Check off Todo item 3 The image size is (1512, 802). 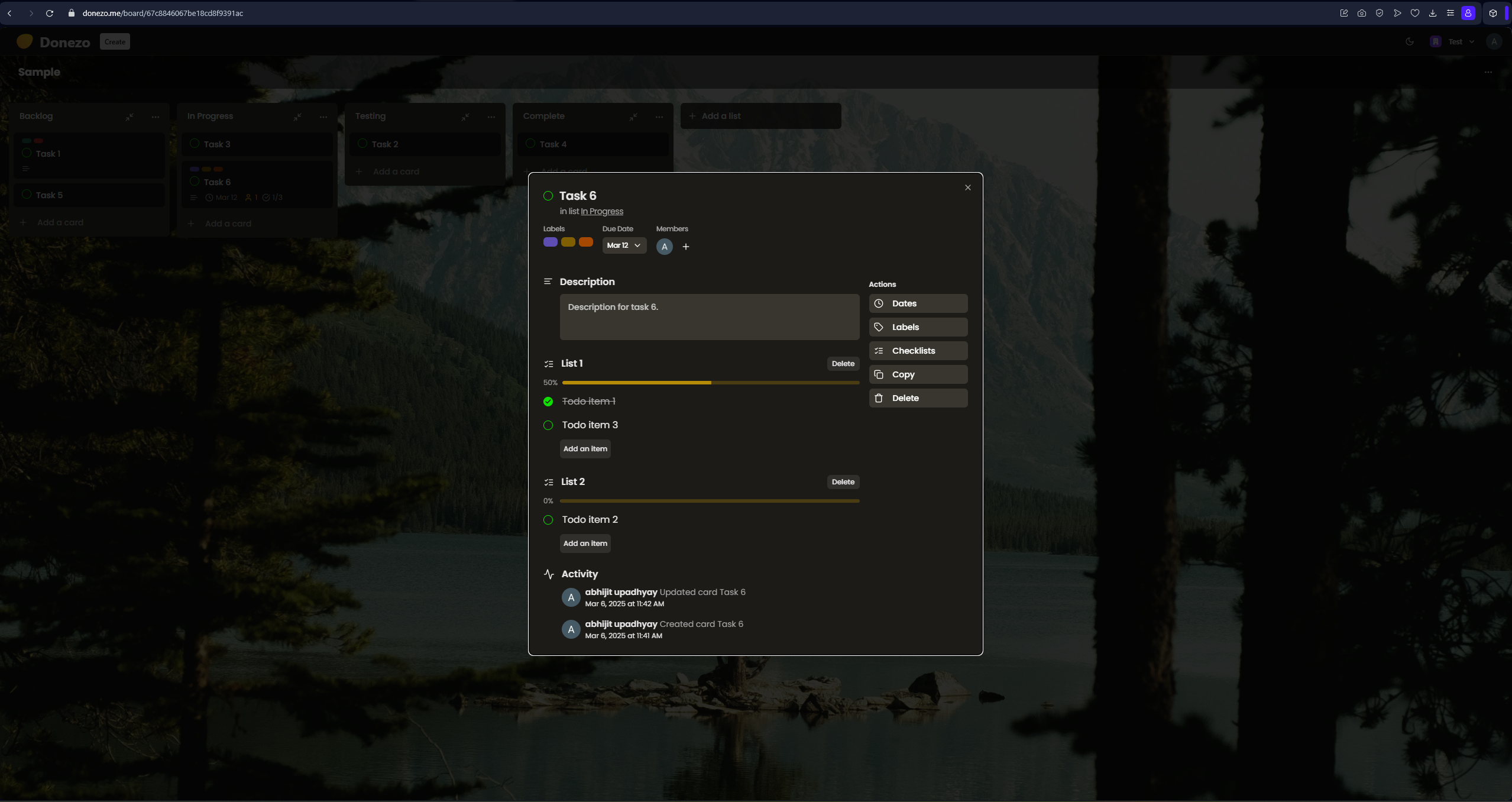click(x=548, y=425)
